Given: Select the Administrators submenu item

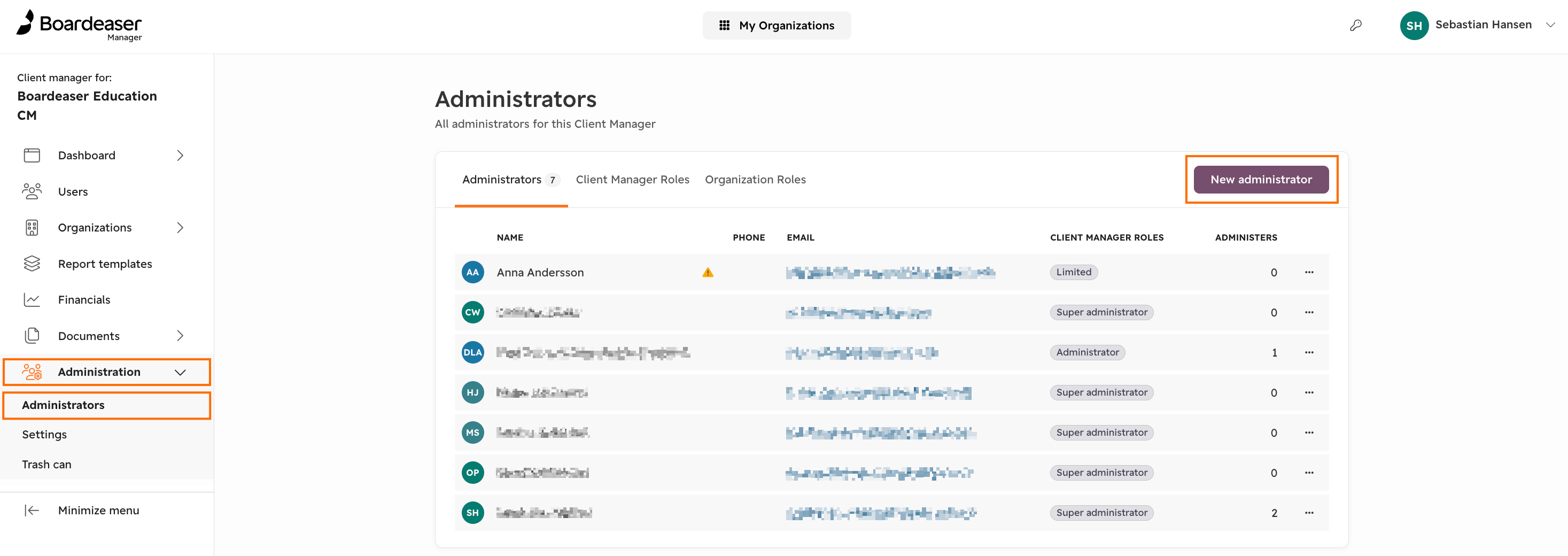Looking at the screenshot, I should pyautogui.click(x=63, y=405).
